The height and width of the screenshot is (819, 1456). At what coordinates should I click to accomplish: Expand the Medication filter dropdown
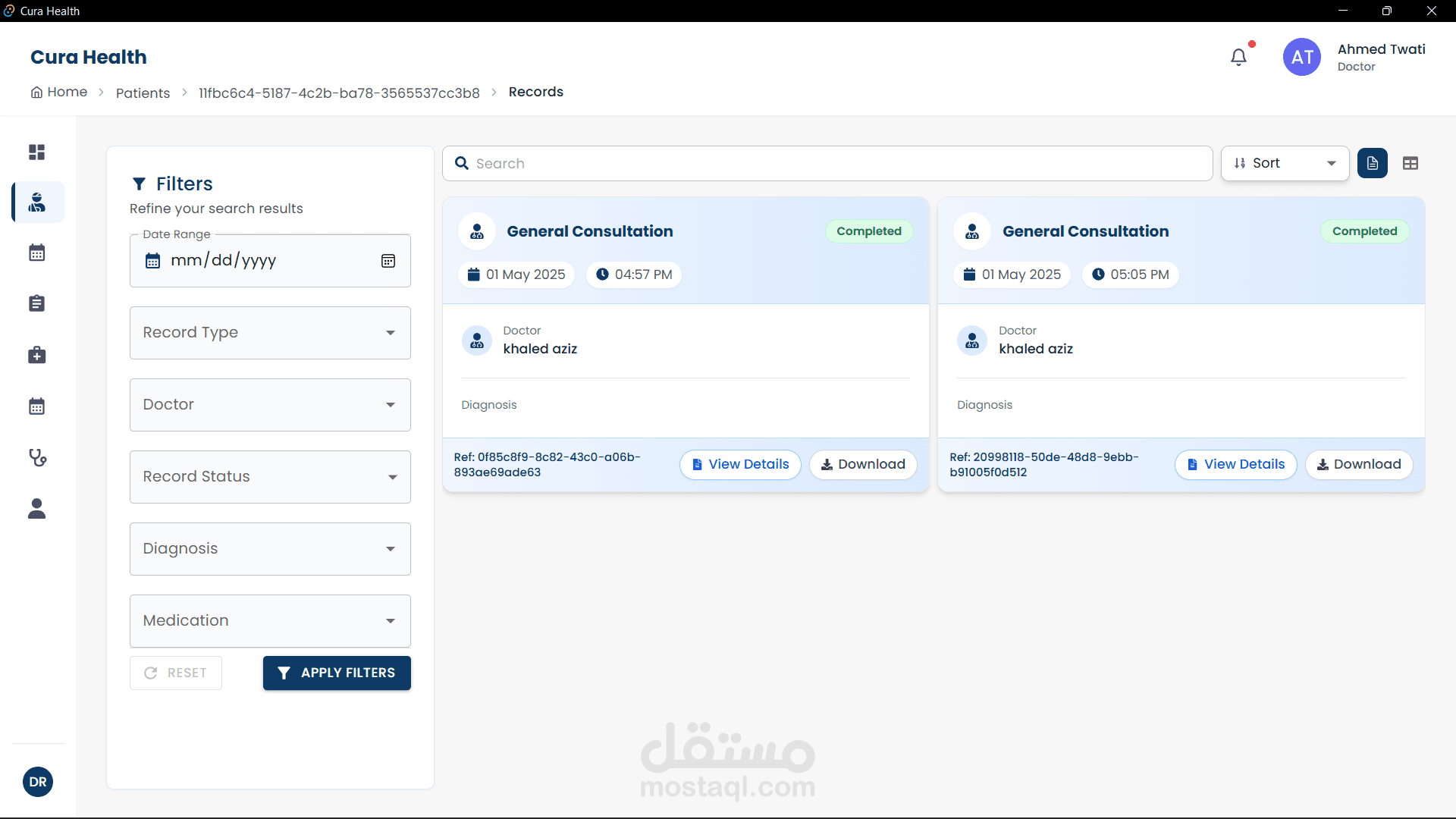coord(270,621)
